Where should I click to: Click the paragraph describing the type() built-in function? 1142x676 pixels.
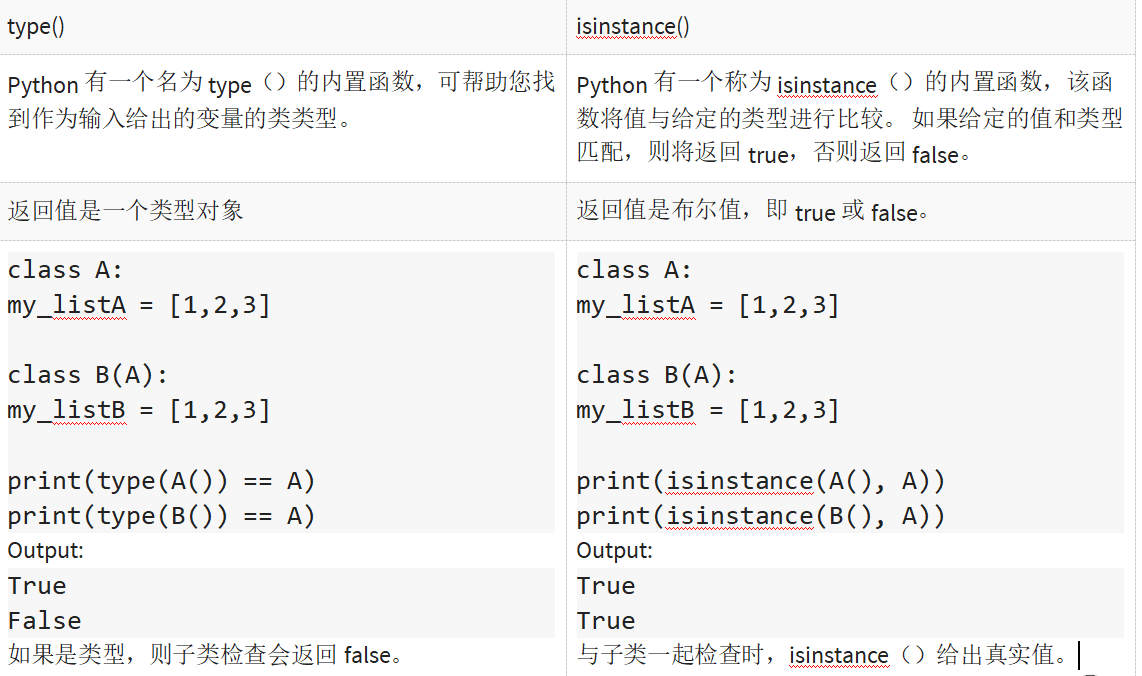coord(280,101)
